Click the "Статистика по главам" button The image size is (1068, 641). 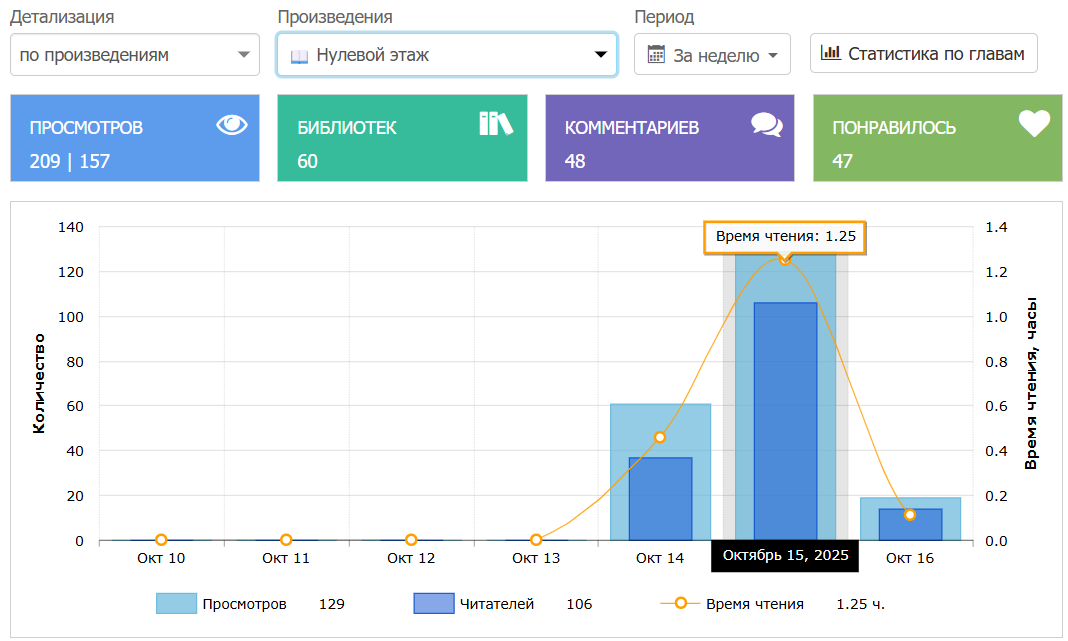(923, 53)
